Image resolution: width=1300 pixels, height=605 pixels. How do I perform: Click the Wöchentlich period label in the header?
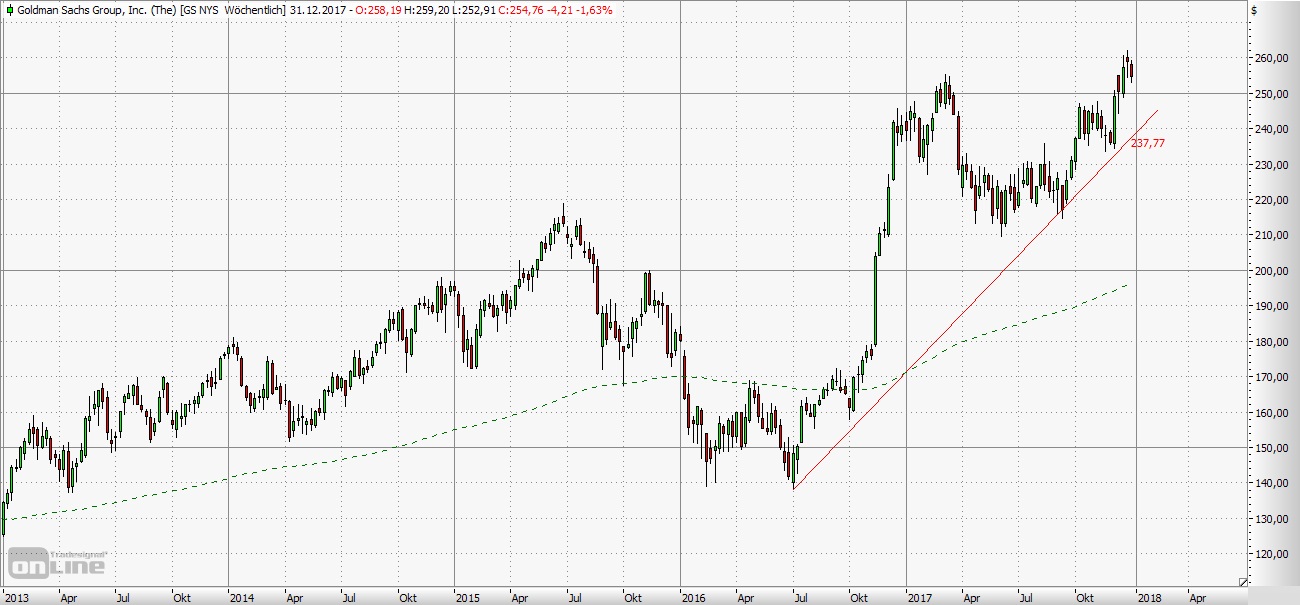[x=256, y=9]
